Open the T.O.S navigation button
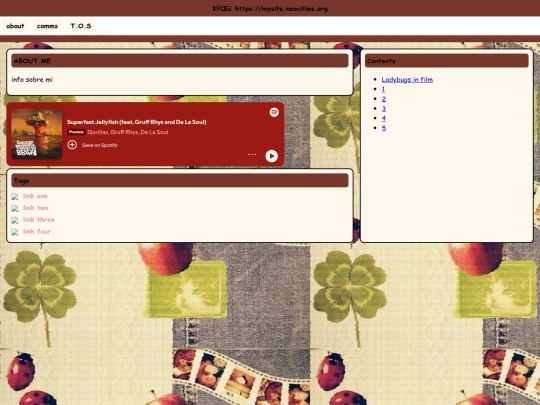Image resolution: width=540 pixels, height=405 pixels. coord(81,26)
